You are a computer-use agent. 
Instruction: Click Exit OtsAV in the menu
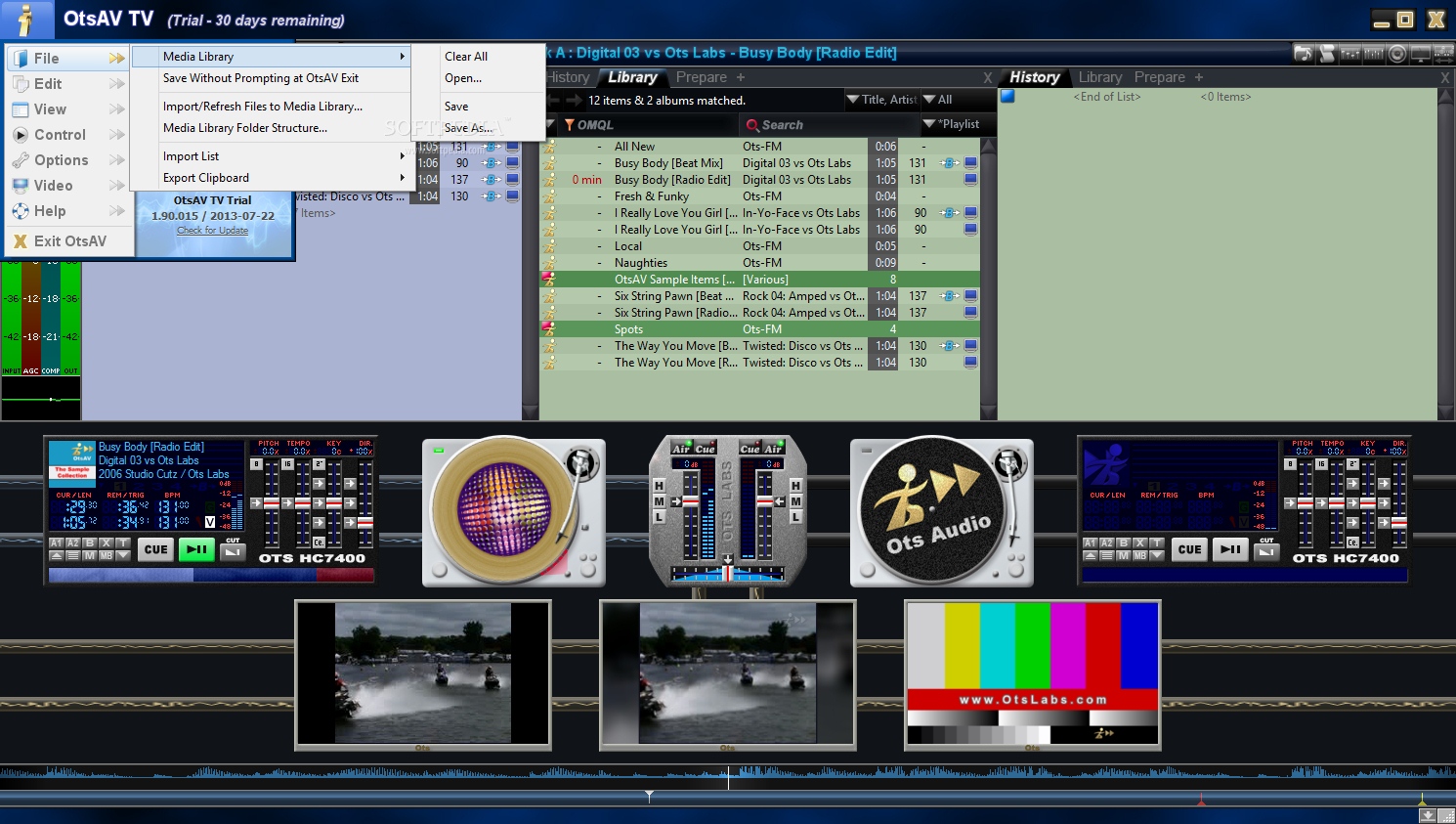[68, 241]
